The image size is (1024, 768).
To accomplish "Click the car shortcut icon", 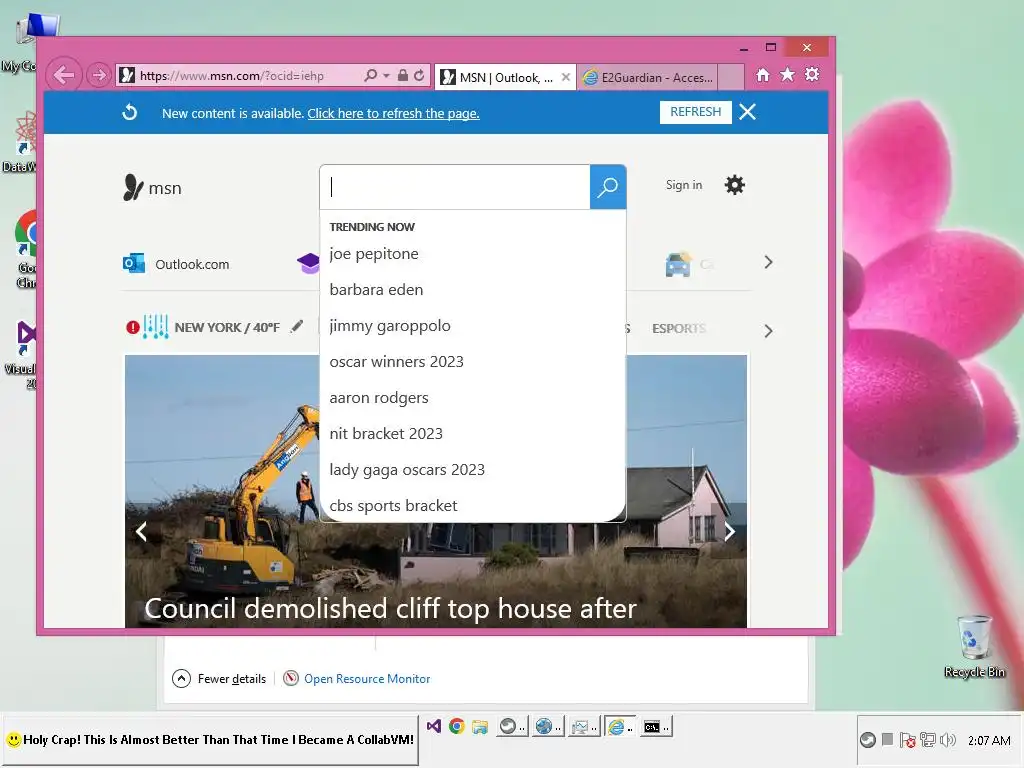I will coord(678,264).
